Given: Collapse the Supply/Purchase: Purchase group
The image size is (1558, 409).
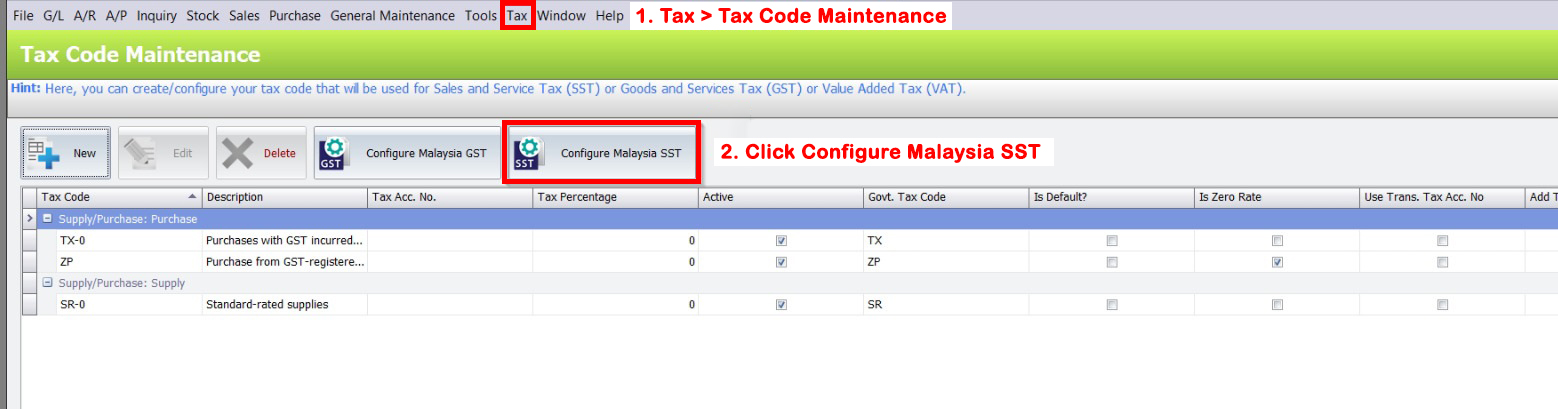Looking at the screenshot, I should tap(46, 219).
